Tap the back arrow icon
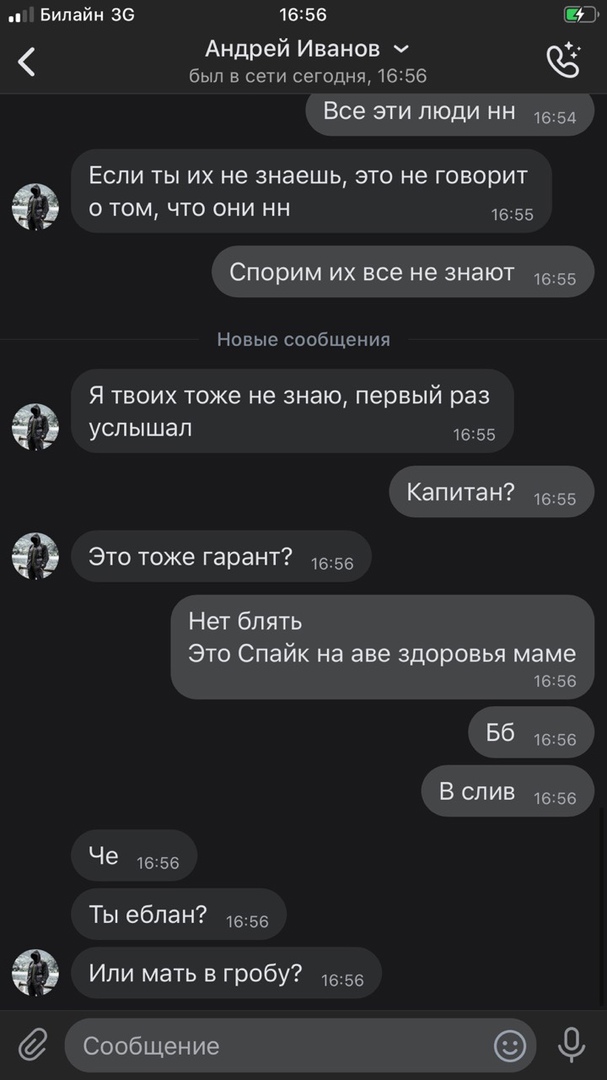 pyautogui.click(x=26, y=61)
